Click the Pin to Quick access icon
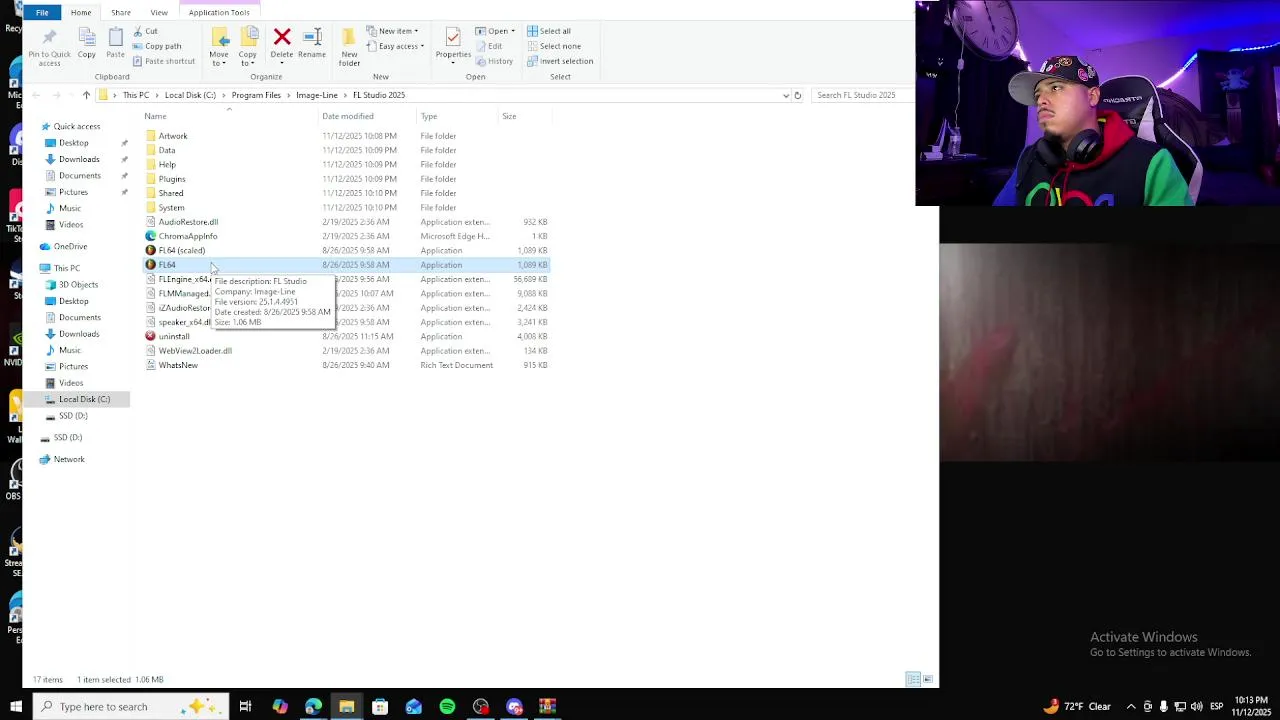 coord(49,38)
